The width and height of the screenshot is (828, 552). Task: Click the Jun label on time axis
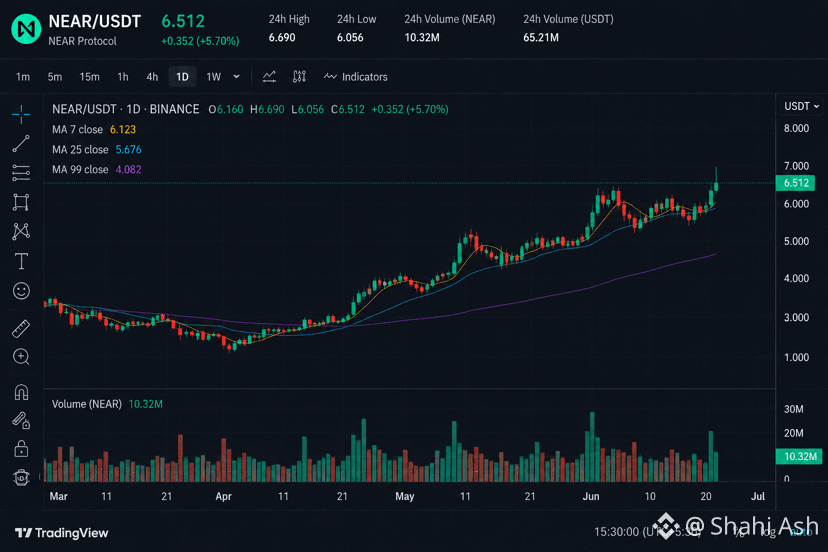pos(591,496)
